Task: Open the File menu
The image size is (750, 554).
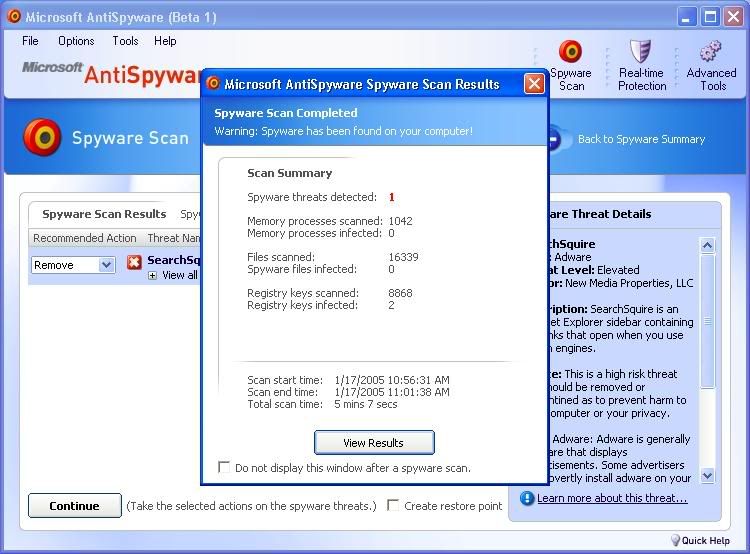Action: point(30,41)
